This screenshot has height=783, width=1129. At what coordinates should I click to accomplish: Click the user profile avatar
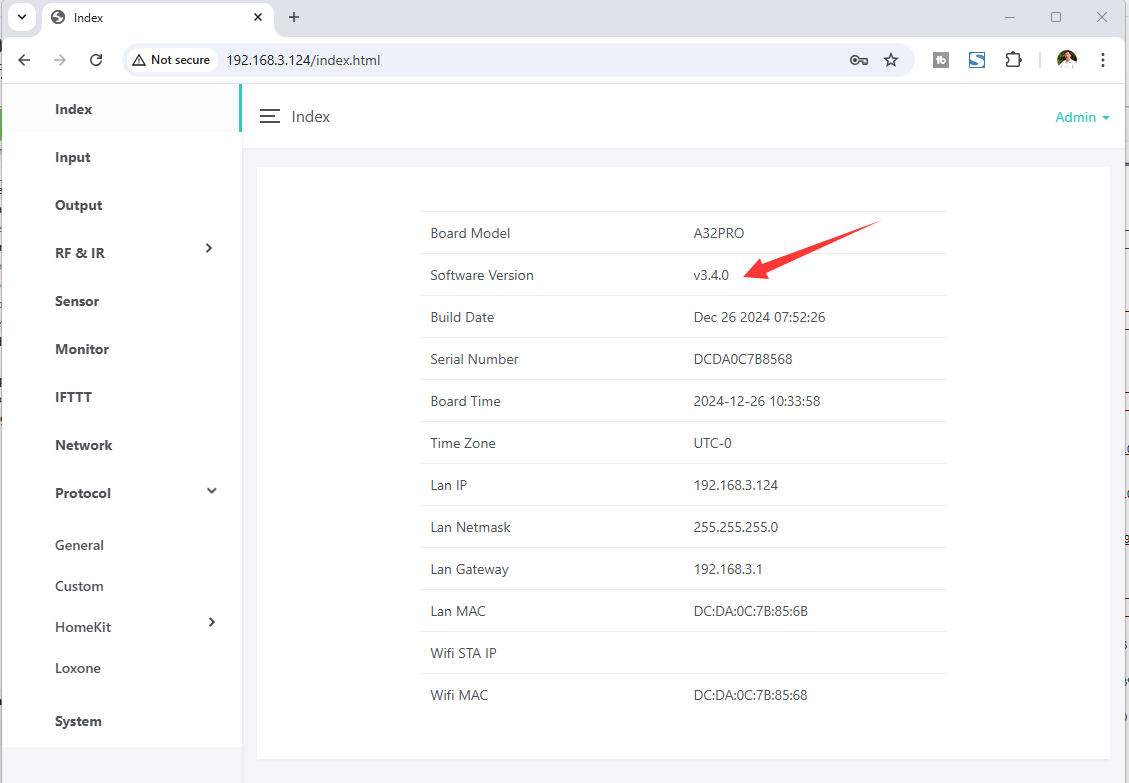(1067, 60)
